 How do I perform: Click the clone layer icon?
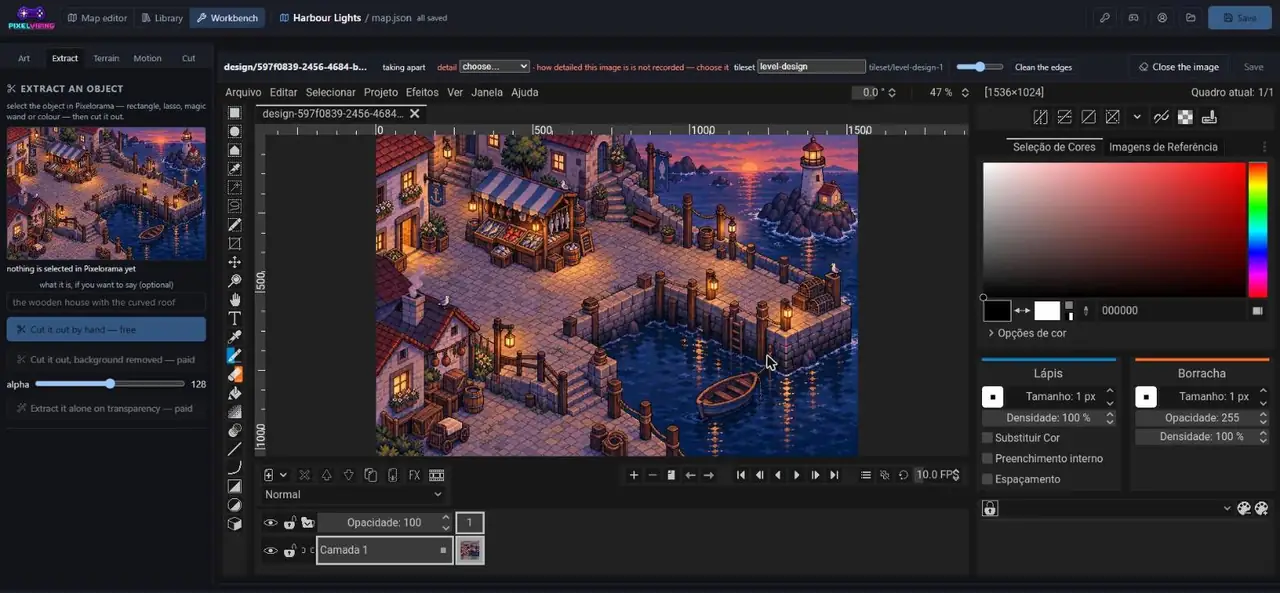(x=370, y=475)
